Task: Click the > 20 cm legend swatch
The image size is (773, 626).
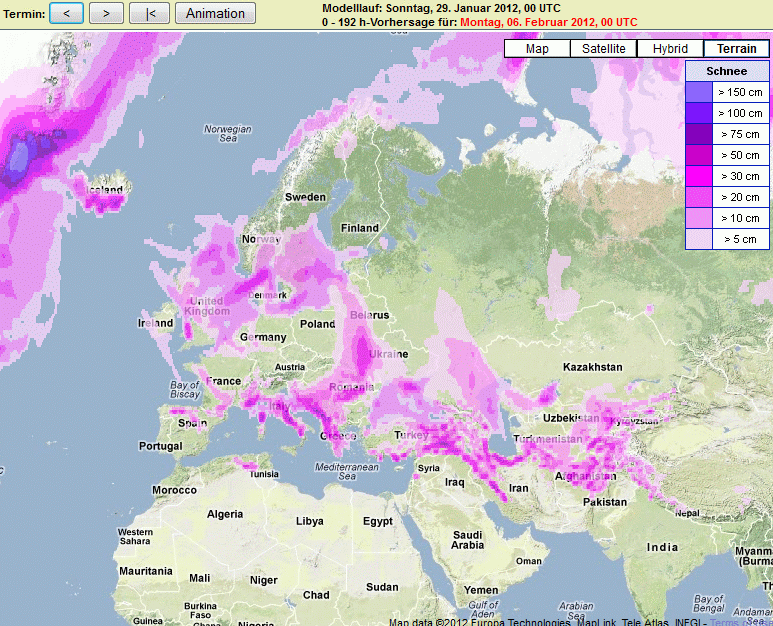Action: pyautogui.click(x=698, y=197)
